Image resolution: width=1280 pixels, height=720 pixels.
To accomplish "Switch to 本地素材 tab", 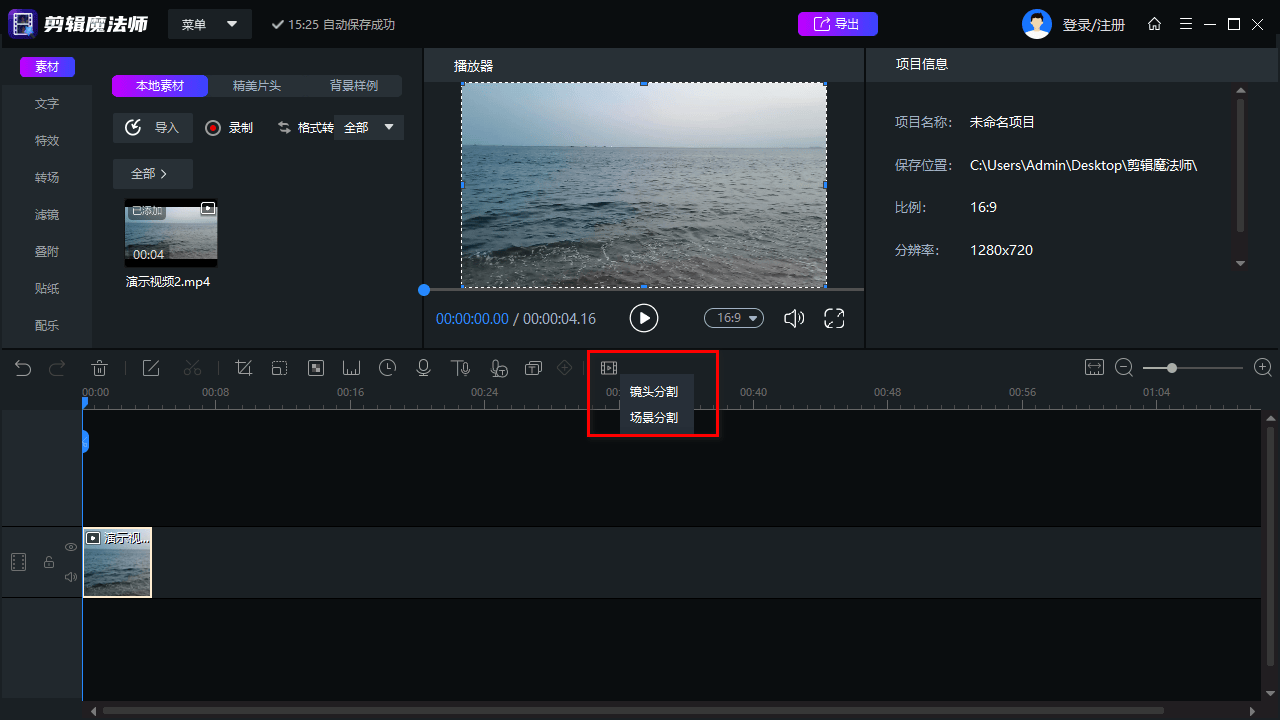I will (x=160, y=86).
